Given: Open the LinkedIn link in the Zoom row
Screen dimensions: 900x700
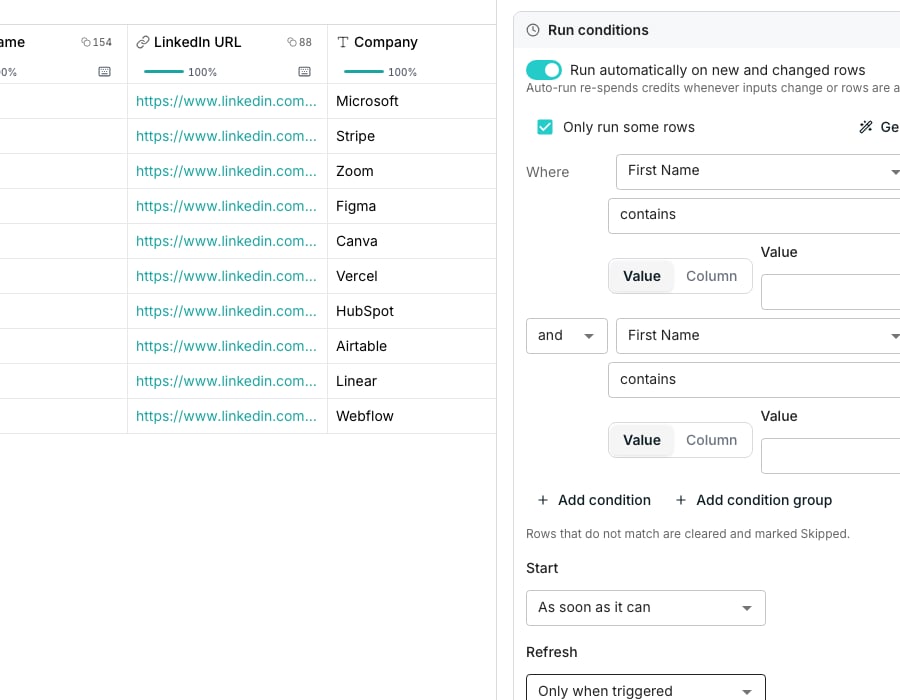Looking at the screenshot, I should (x=226, y=171).
